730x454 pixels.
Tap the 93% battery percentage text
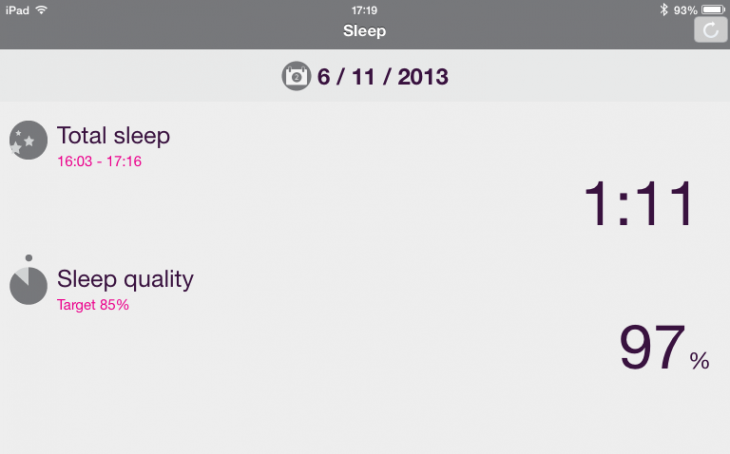pos(685,9)
